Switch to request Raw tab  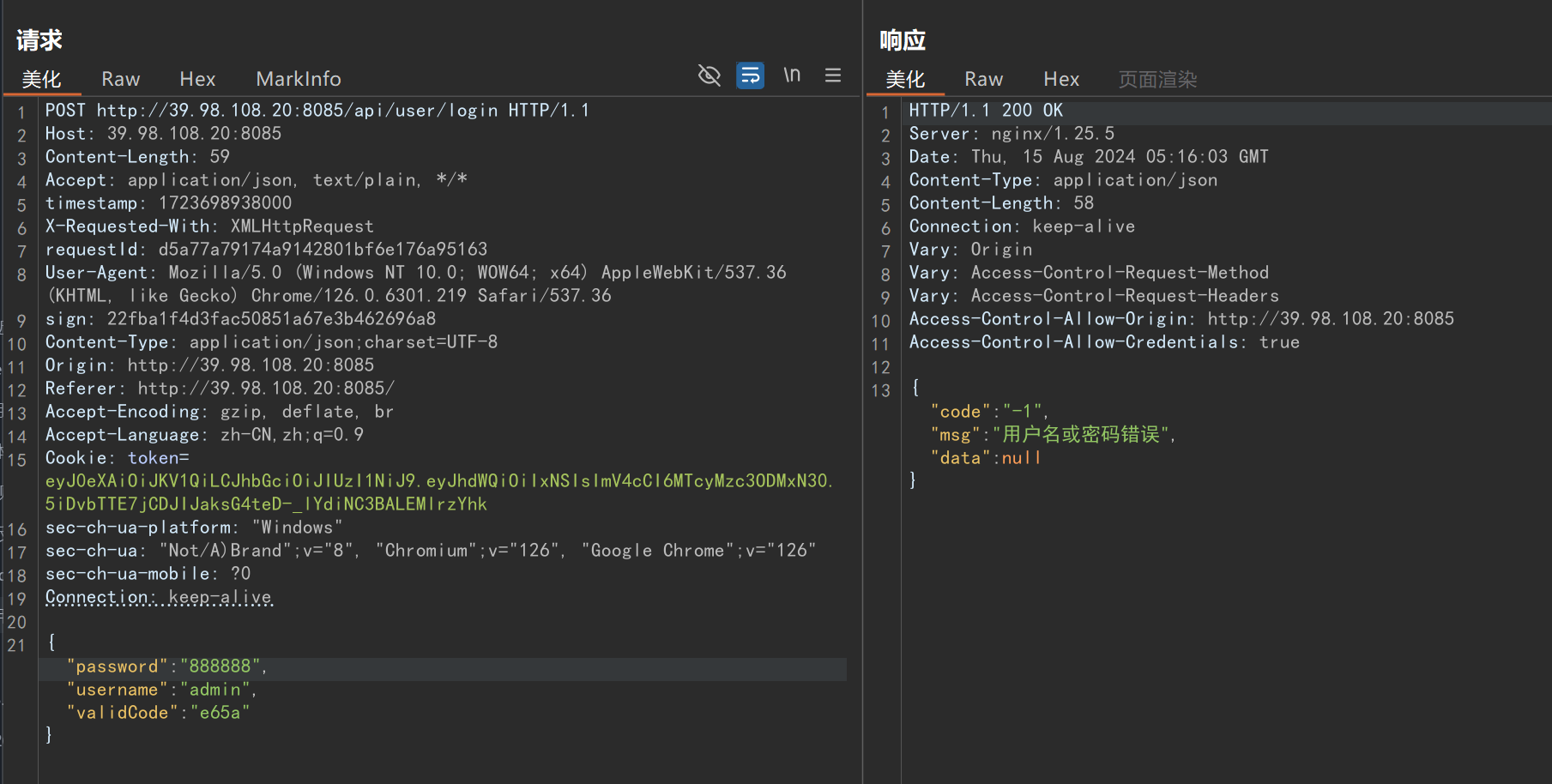120,79
